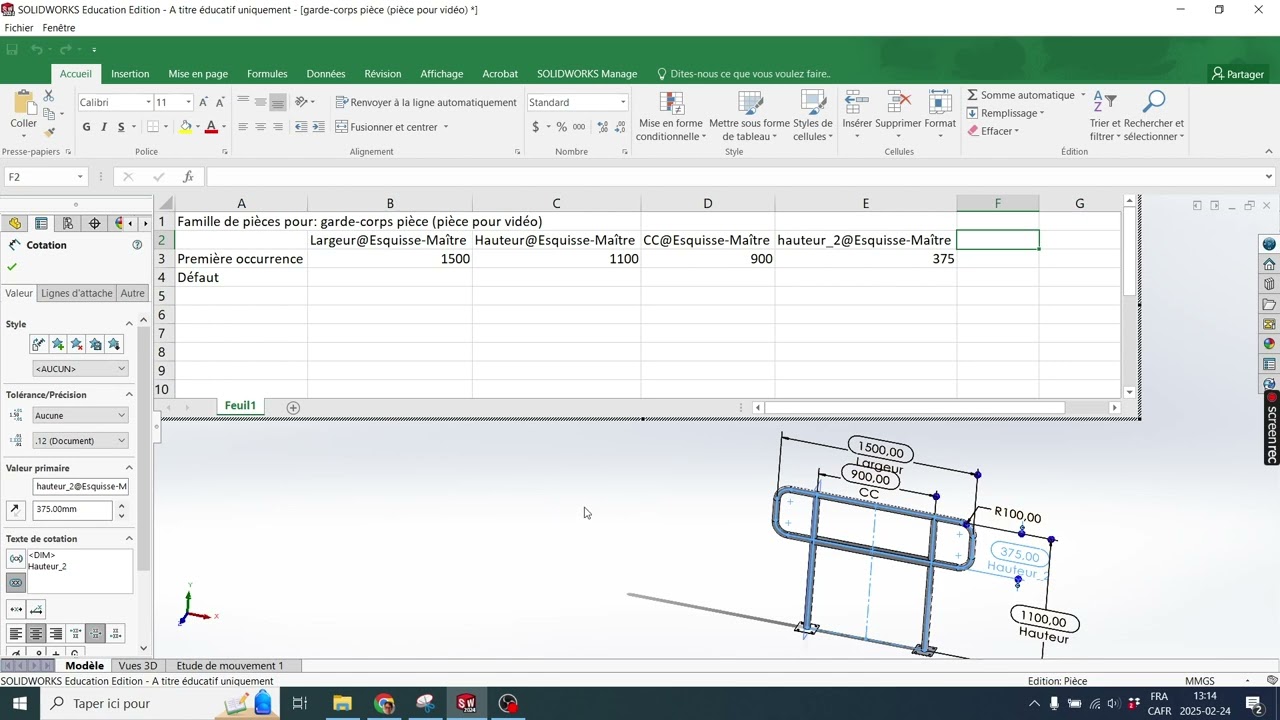Click the ConfigurationManager tab icon
This screenshot has width=1280, height=720.
tap(67, 223)
